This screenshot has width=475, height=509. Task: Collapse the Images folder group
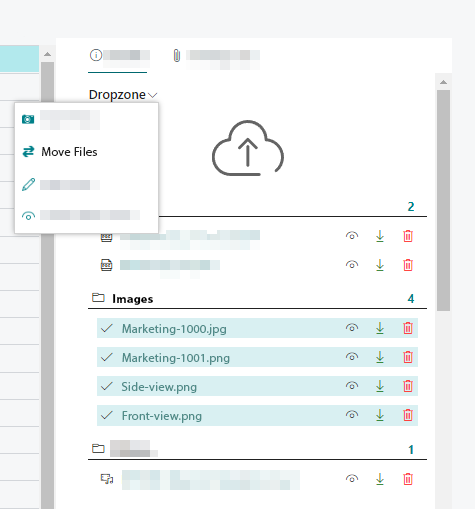[x=133, y=299]
